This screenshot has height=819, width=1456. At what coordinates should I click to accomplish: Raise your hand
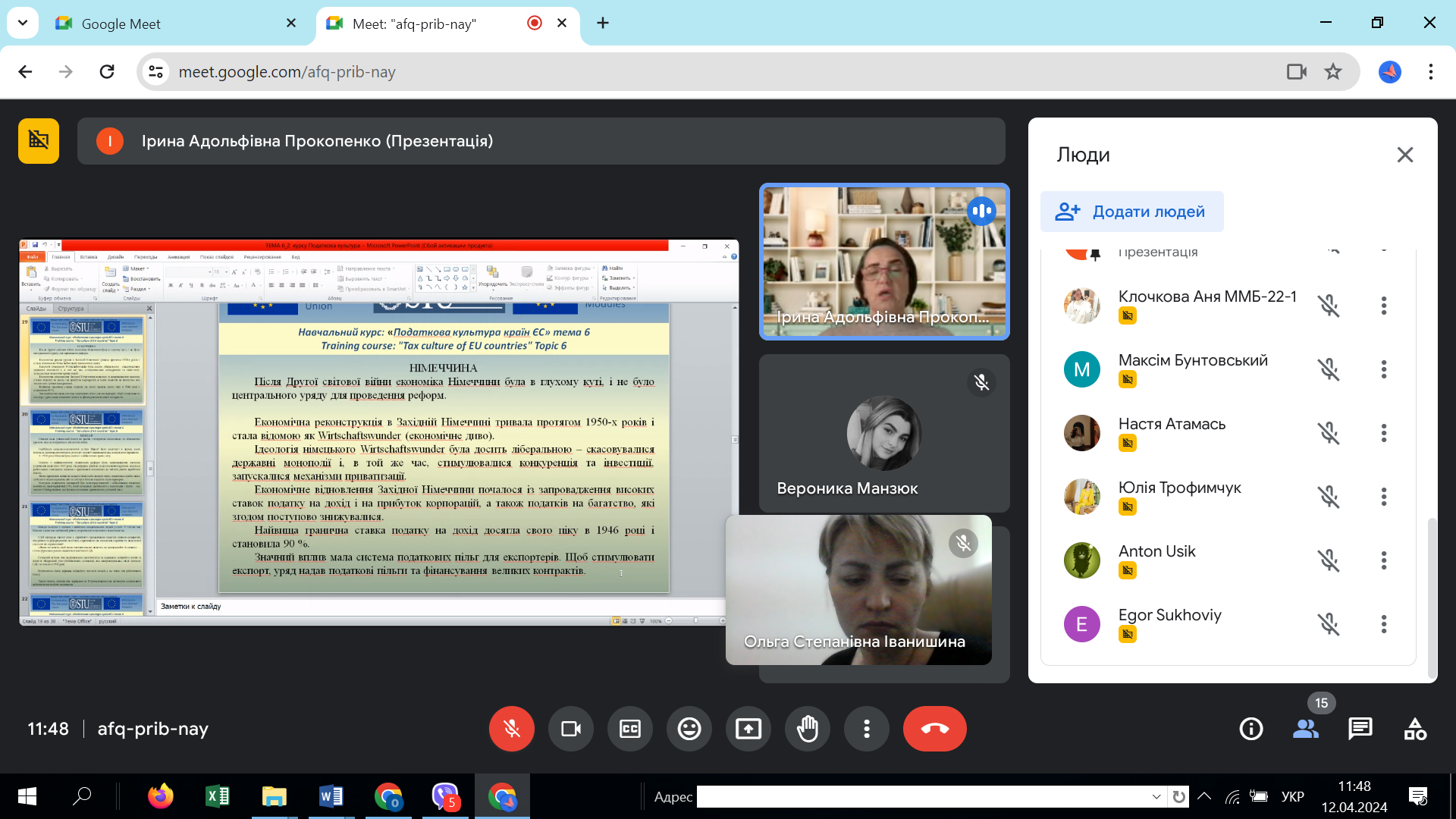(808, 729)
